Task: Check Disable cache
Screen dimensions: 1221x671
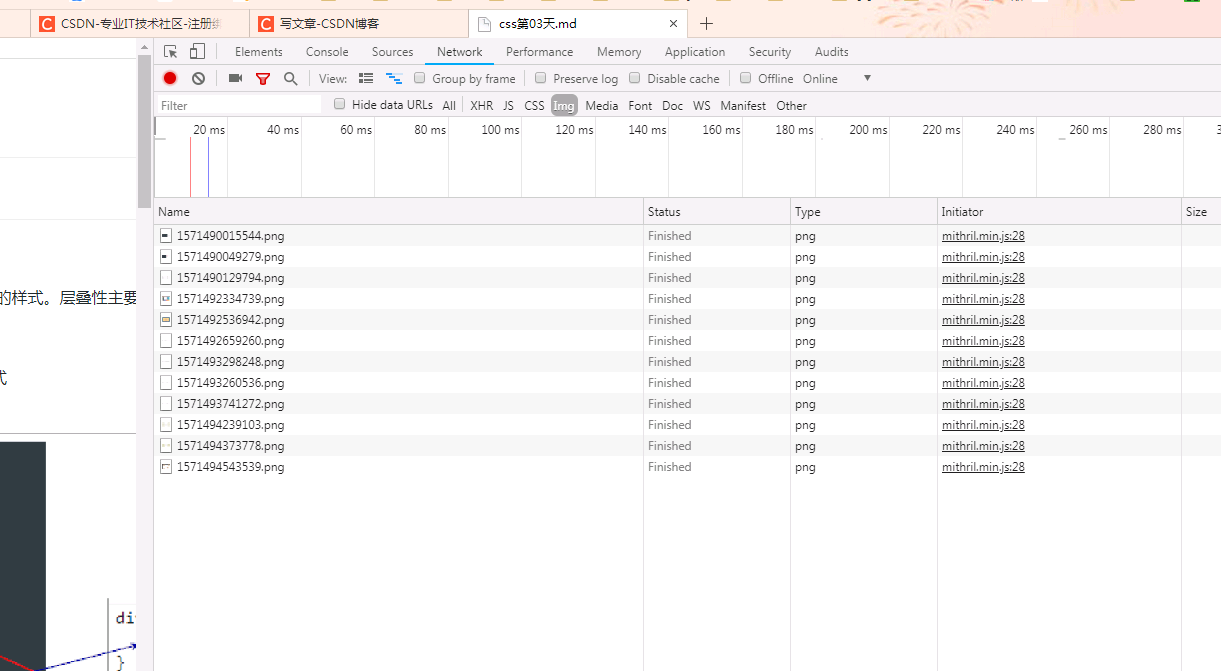Action: click(x=635, y=78)
